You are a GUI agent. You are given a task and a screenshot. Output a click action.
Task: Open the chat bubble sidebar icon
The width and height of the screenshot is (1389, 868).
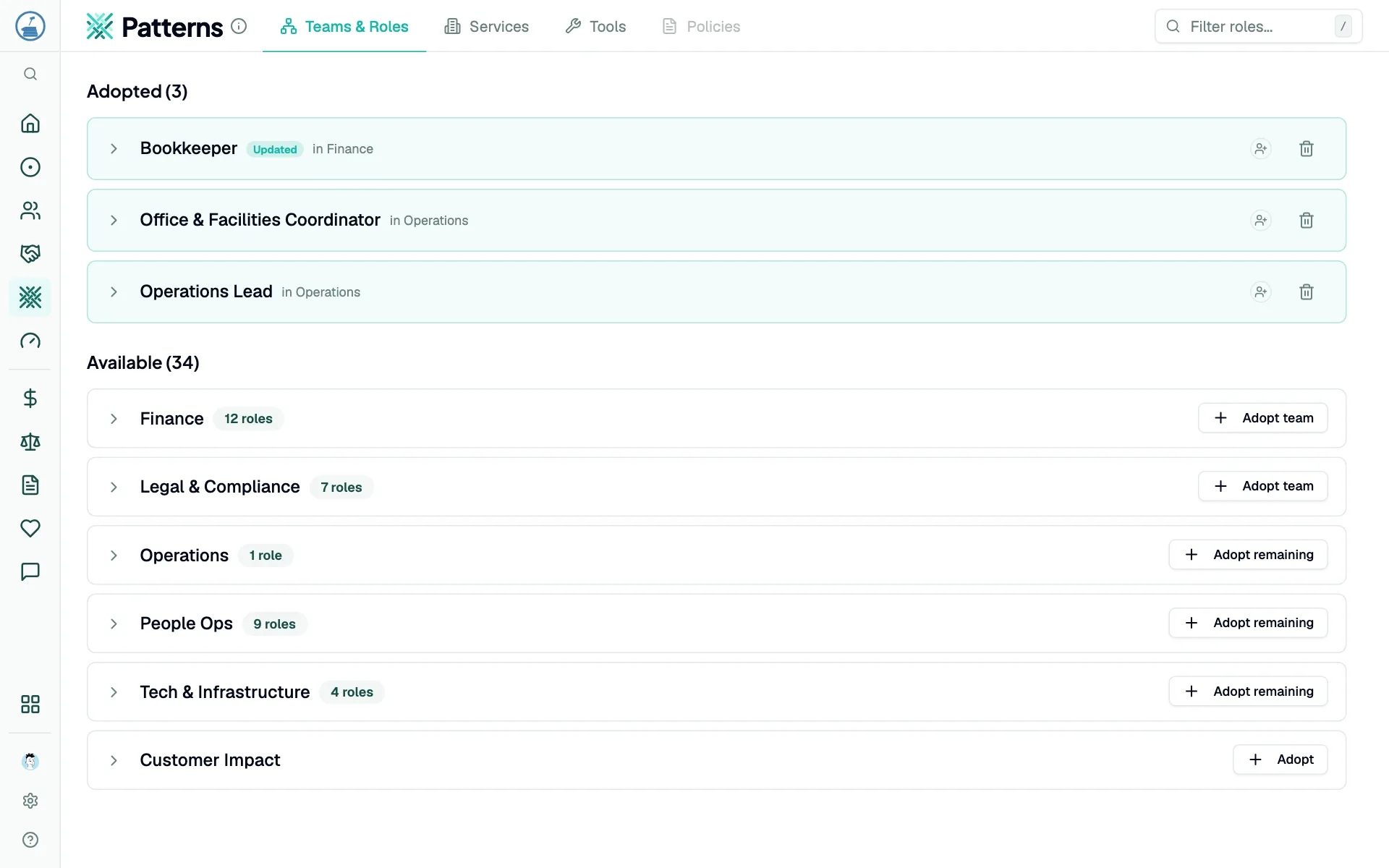30,572
